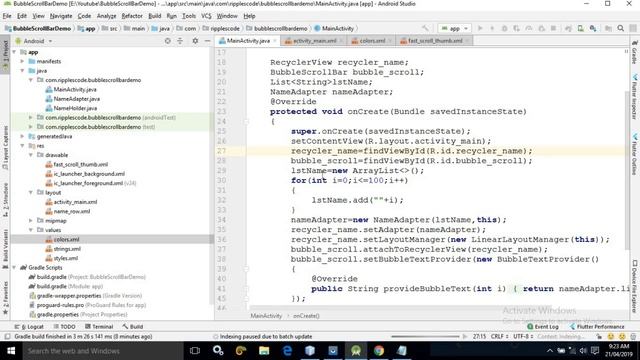
Task: Expand the manifests folder
Action: (22, 61)
